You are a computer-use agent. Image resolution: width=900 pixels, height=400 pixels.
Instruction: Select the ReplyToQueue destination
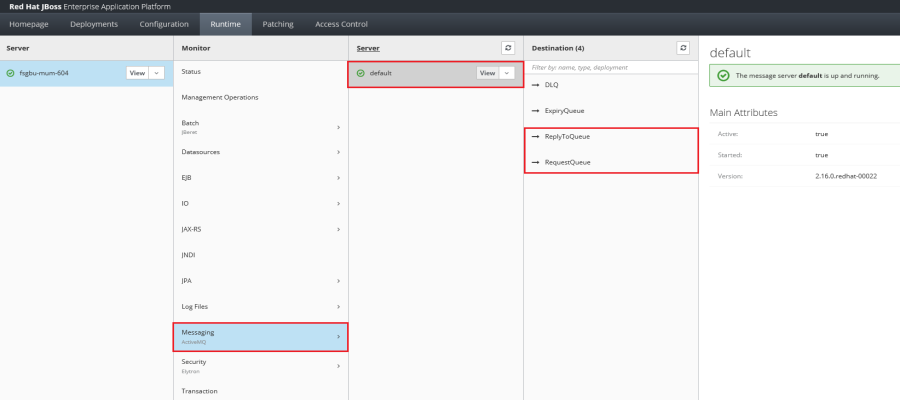pyautogui.click(x=611, y=137)
